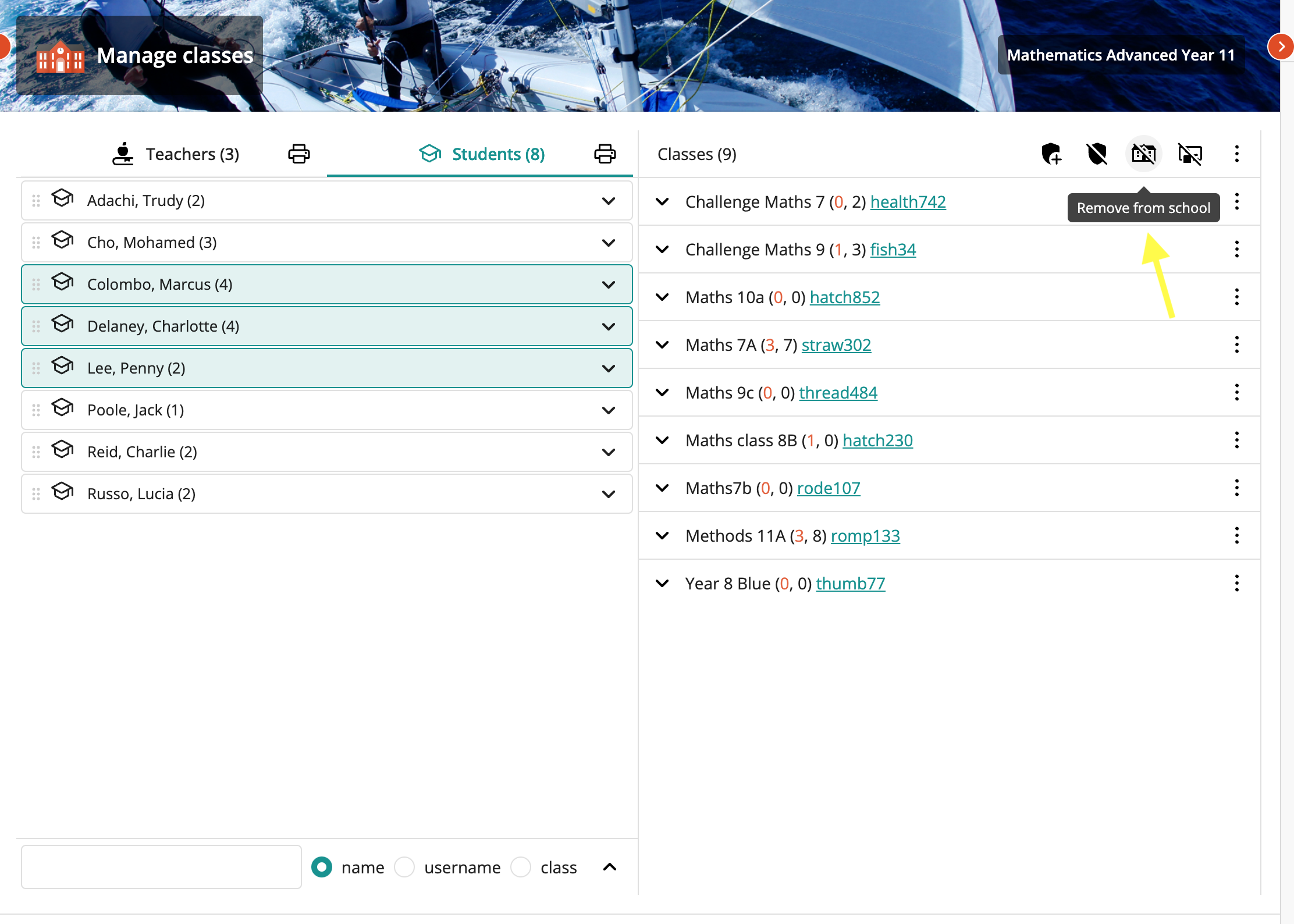Open more options for Challenge Maths 9

1237,250
